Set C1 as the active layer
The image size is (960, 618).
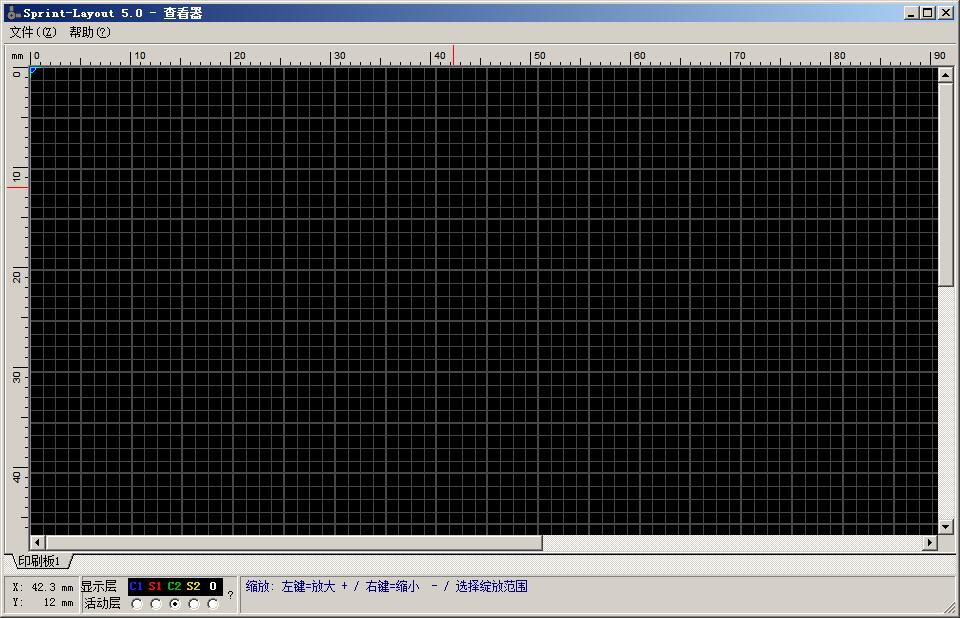pyautogui.click(x=137, y=605)
